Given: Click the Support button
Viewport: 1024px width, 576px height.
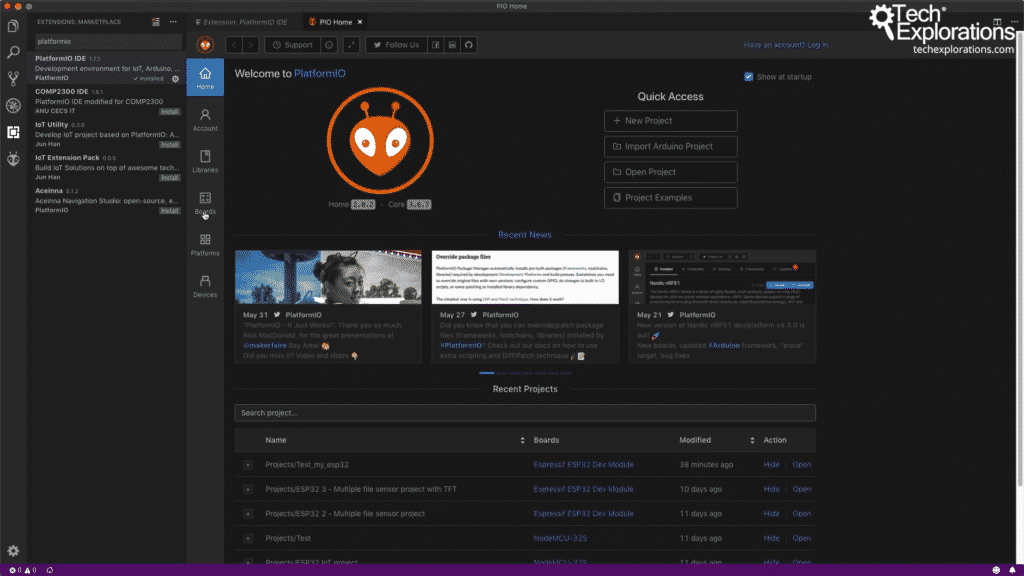Looking at the screenshot, I should pyautogui.click(x=292, y=45).
